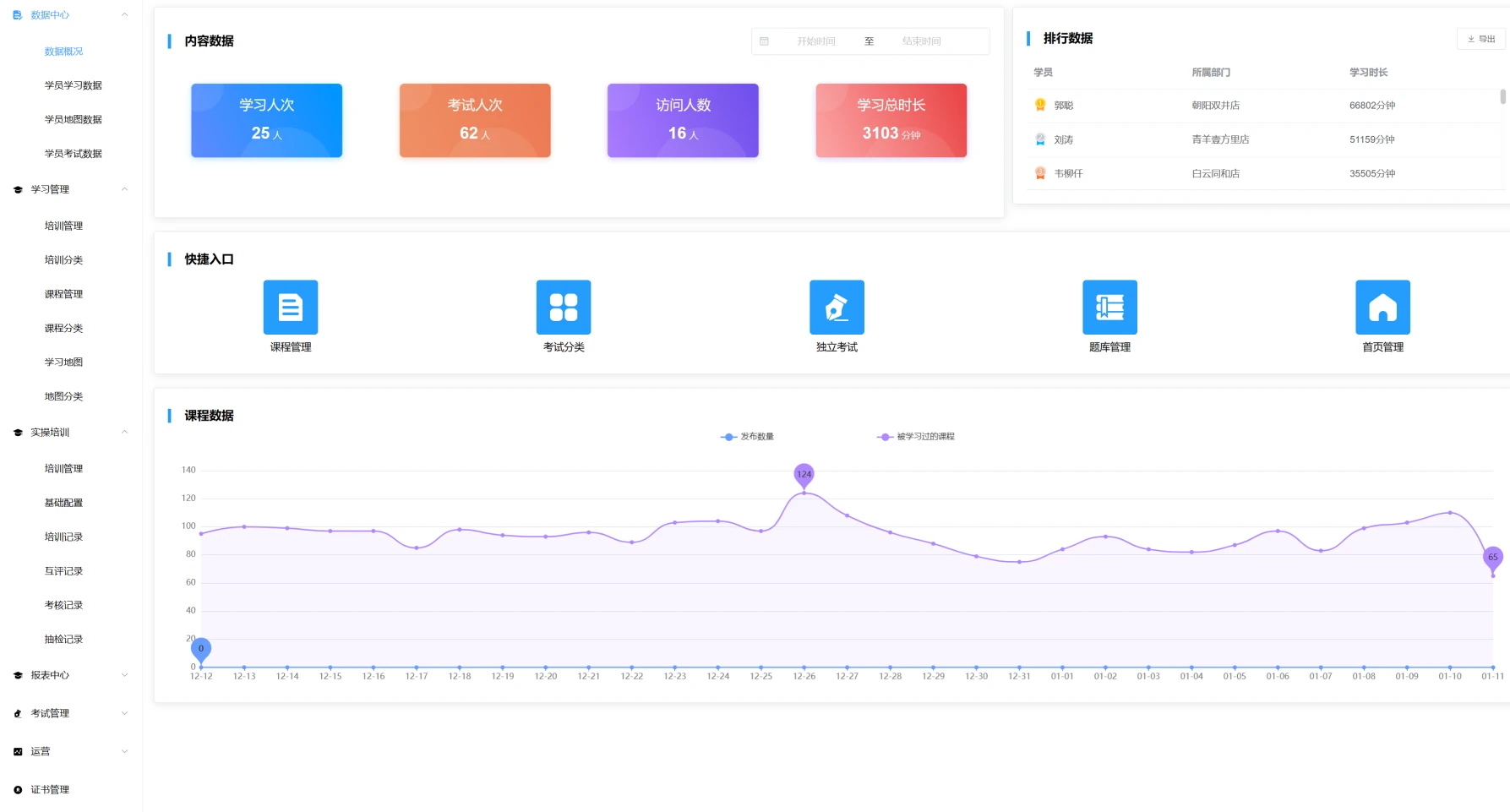Open the 考试分类 quick entry icon
The image size is (1510, 812).
(x=564, y=307)
